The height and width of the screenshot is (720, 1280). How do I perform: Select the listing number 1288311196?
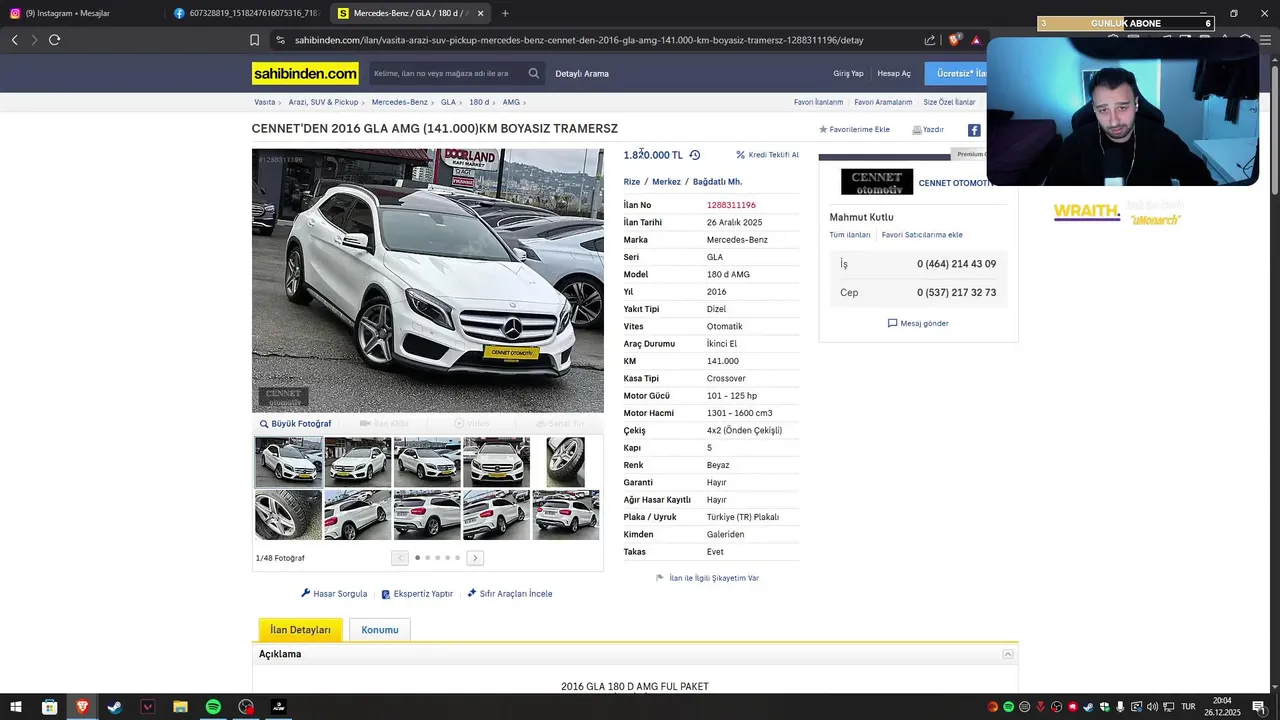click(x=731, y=205)
